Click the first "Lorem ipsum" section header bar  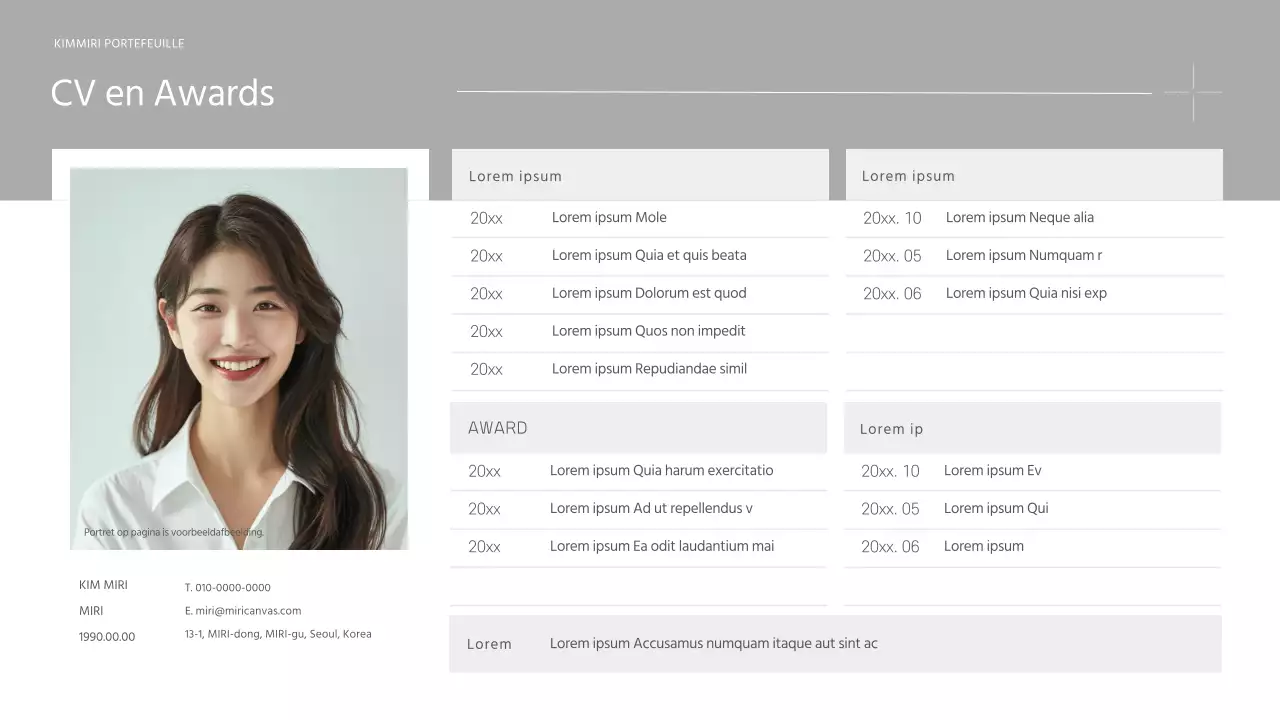click(516, 175)
